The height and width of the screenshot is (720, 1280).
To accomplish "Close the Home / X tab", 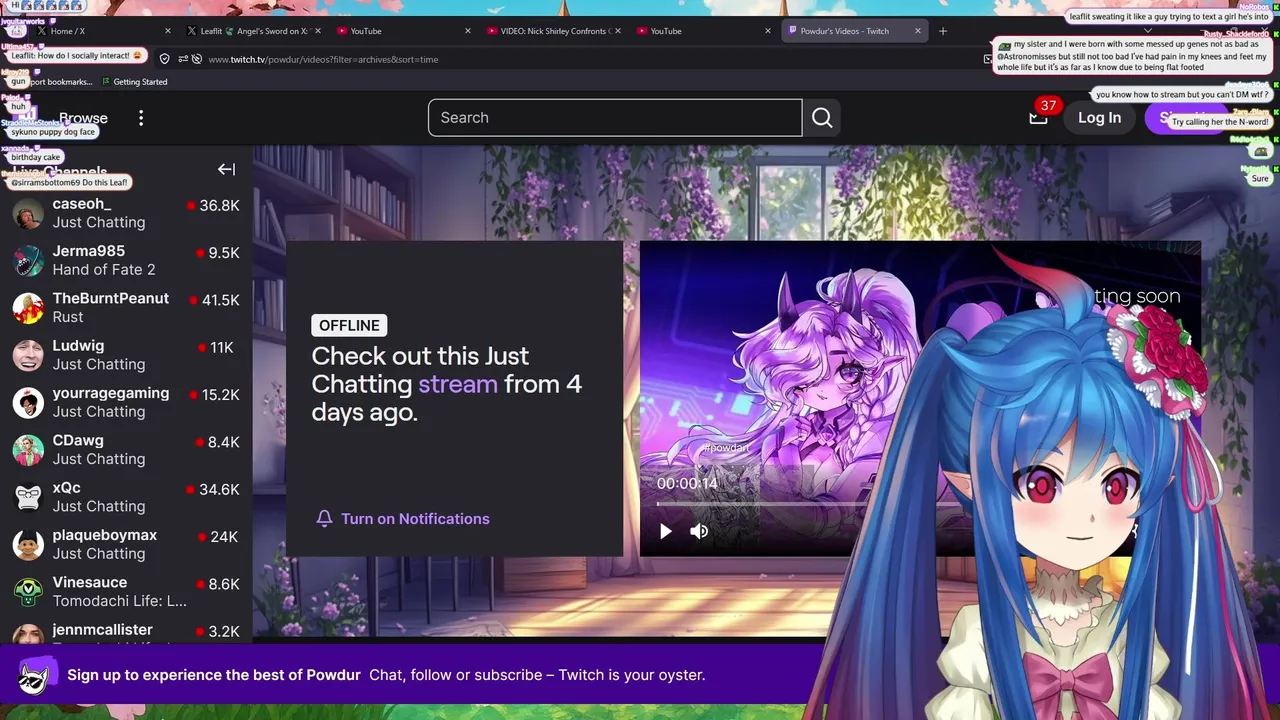I will coord(167,31).
